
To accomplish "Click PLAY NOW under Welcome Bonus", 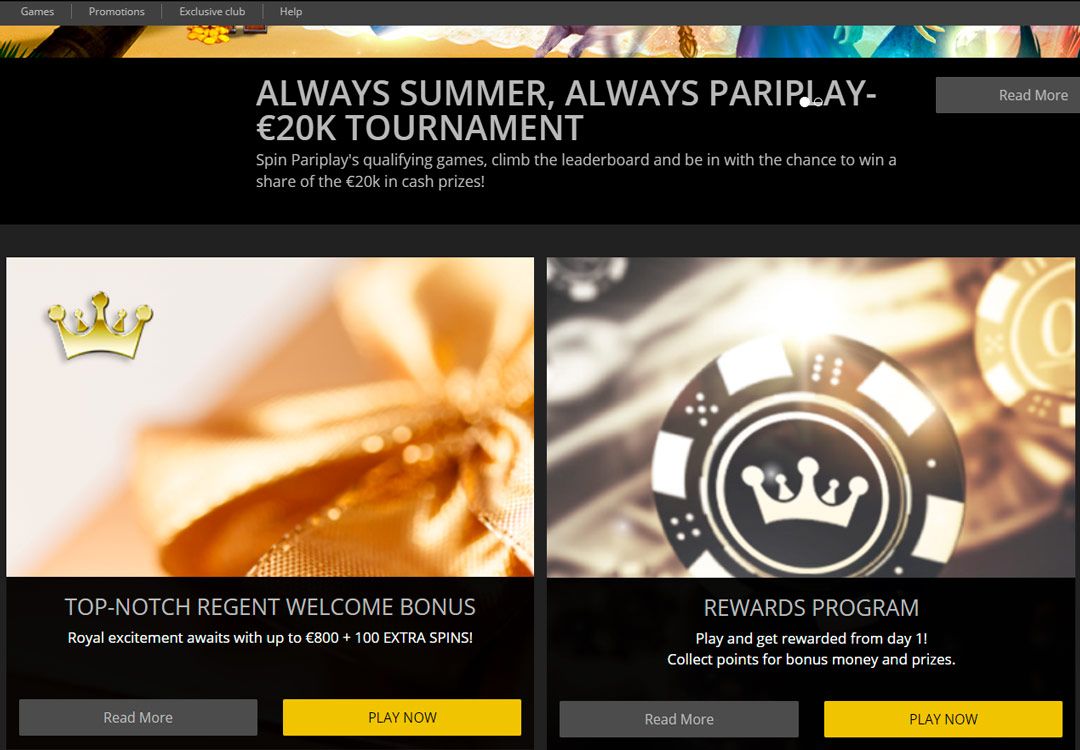I will click(402, 718).
